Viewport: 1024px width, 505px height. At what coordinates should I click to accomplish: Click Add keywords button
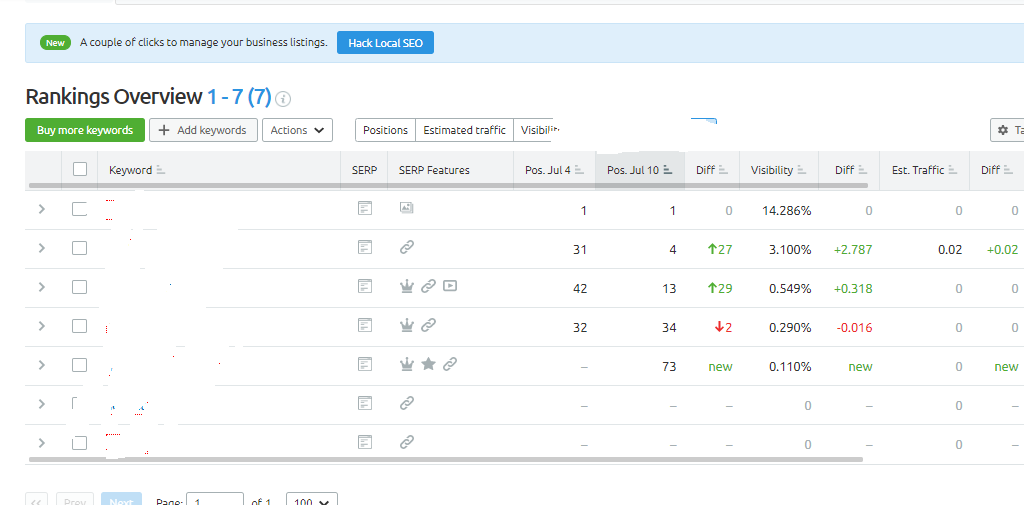[x=203, y=130]
